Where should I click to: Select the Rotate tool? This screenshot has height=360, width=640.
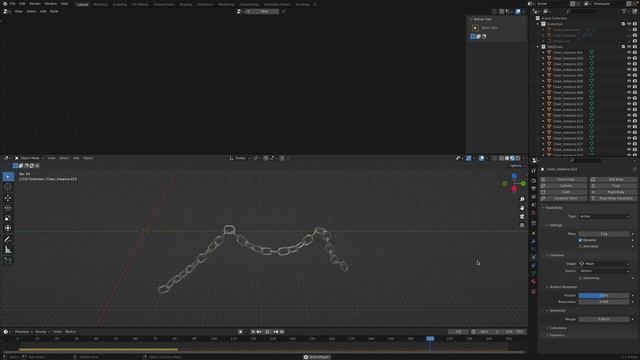tap(8, 208)
